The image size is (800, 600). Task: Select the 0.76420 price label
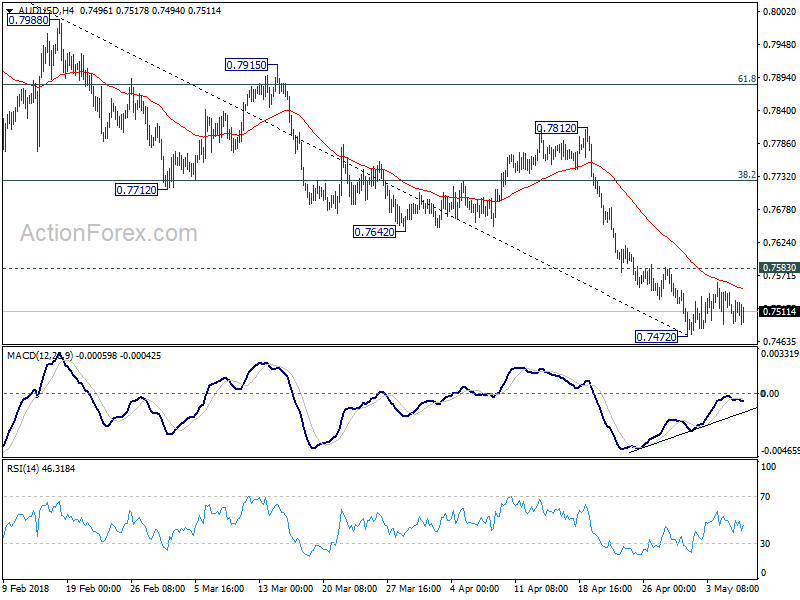374,232
